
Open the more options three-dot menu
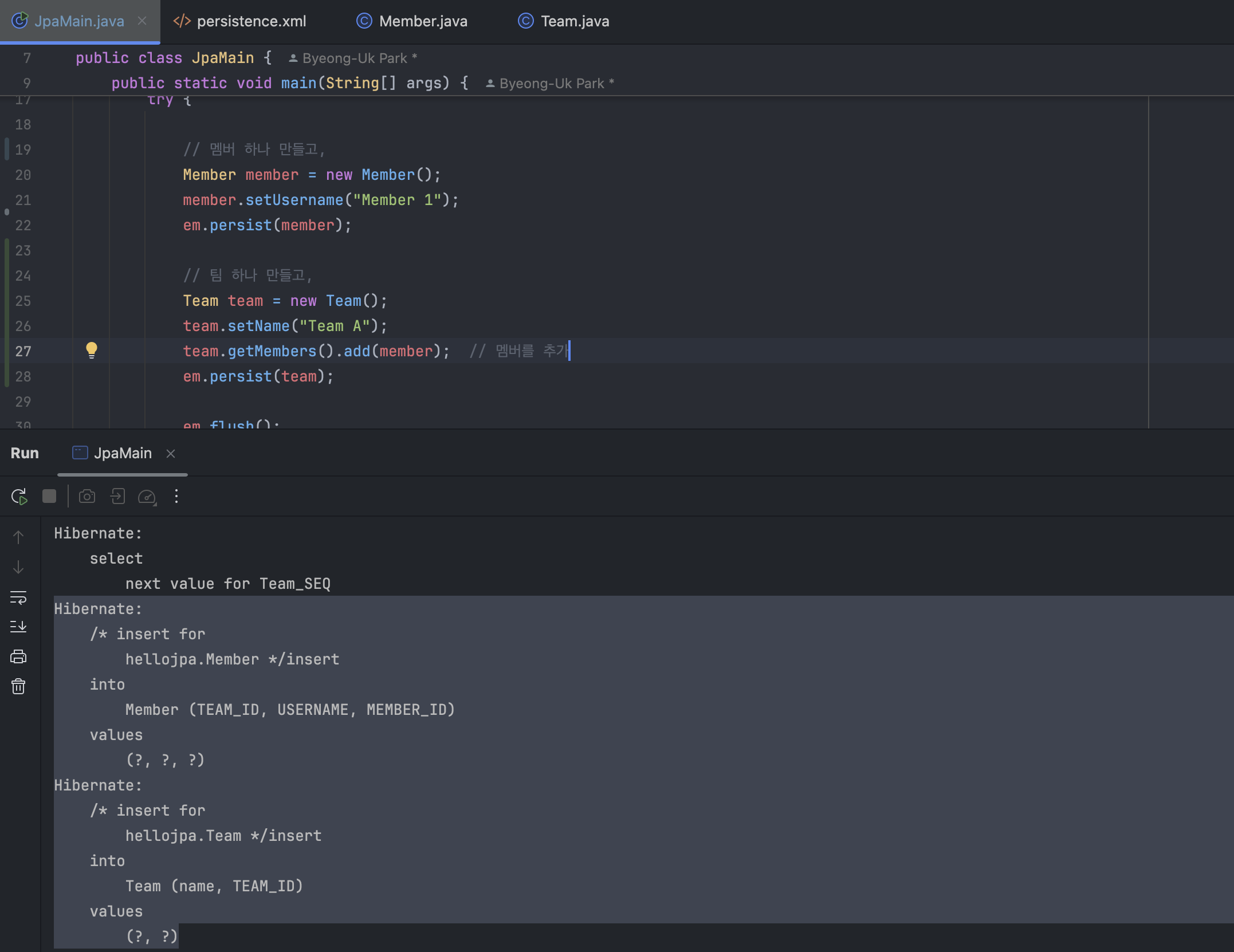click(176, 496)
